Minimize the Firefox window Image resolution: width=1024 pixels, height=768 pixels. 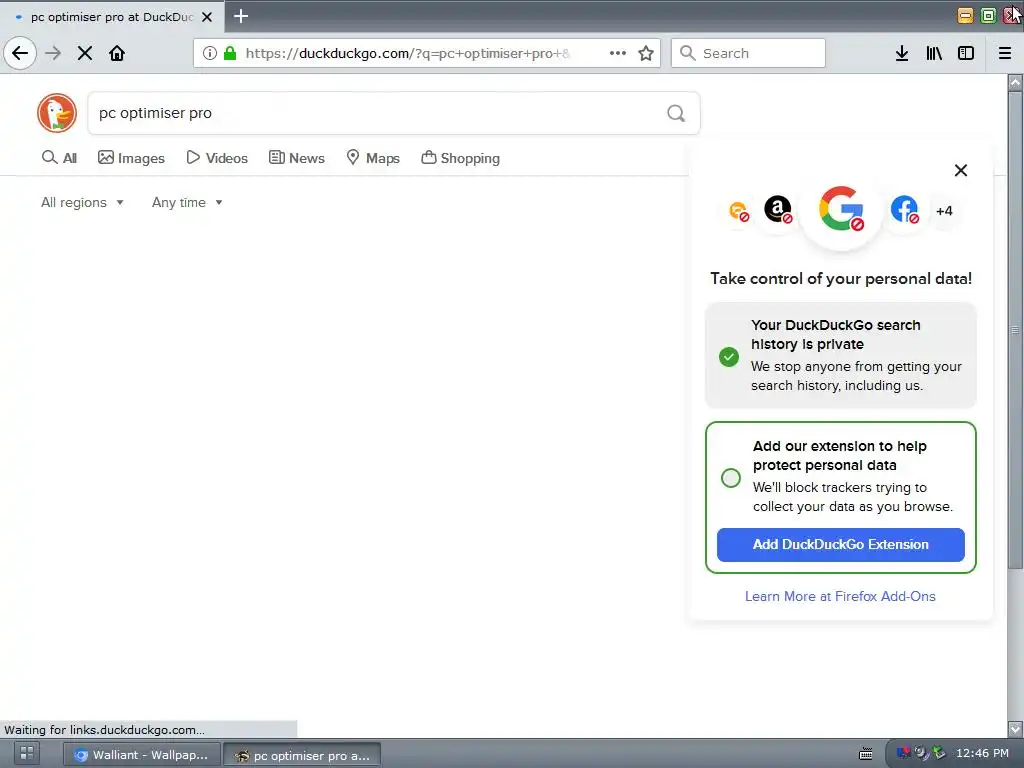(x=965, y=16)
